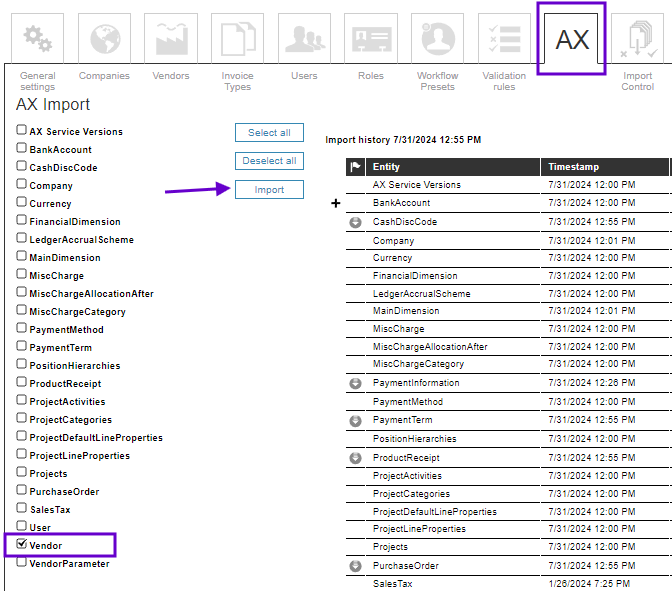
Task: Uncheck the Vendor checkbox
Action: click(21, 543)
